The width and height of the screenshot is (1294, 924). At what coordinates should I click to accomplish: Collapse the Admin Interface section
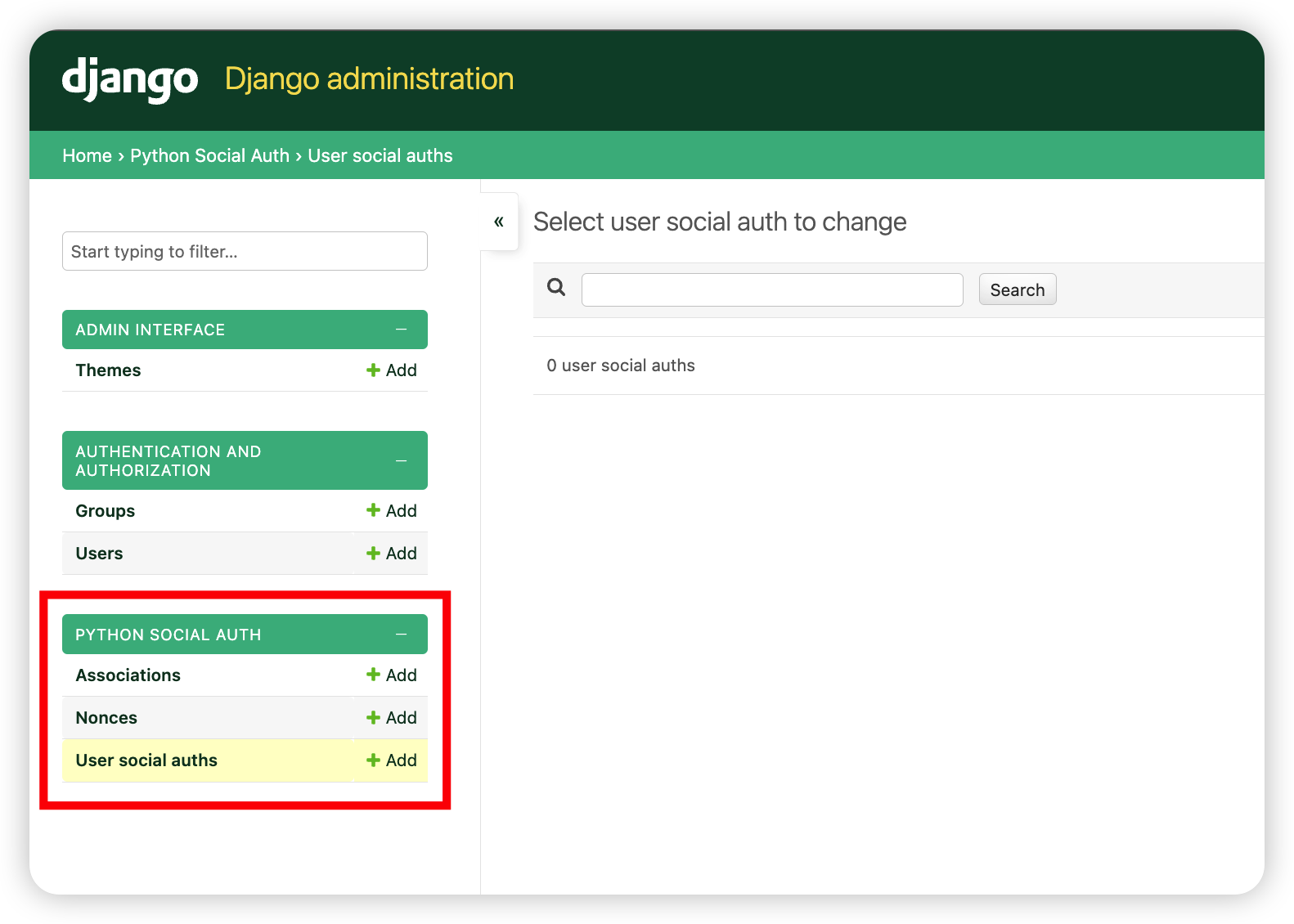[x=401, y=330]
